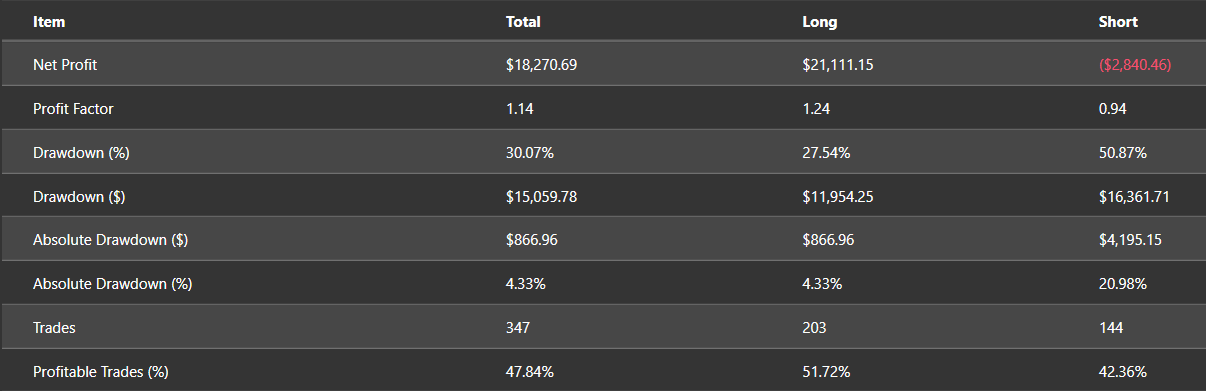
Task: Select the Trades row label
Action: tap(54, 327)
